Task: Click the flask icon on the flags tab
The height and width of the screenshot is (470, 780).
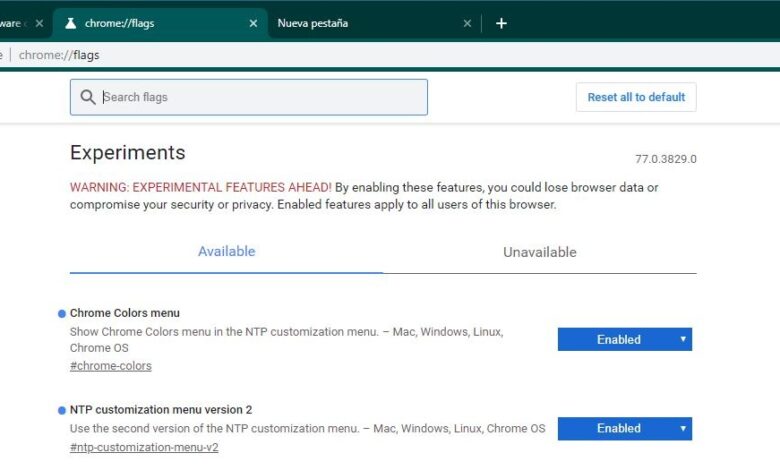Action: click(70, 23)
